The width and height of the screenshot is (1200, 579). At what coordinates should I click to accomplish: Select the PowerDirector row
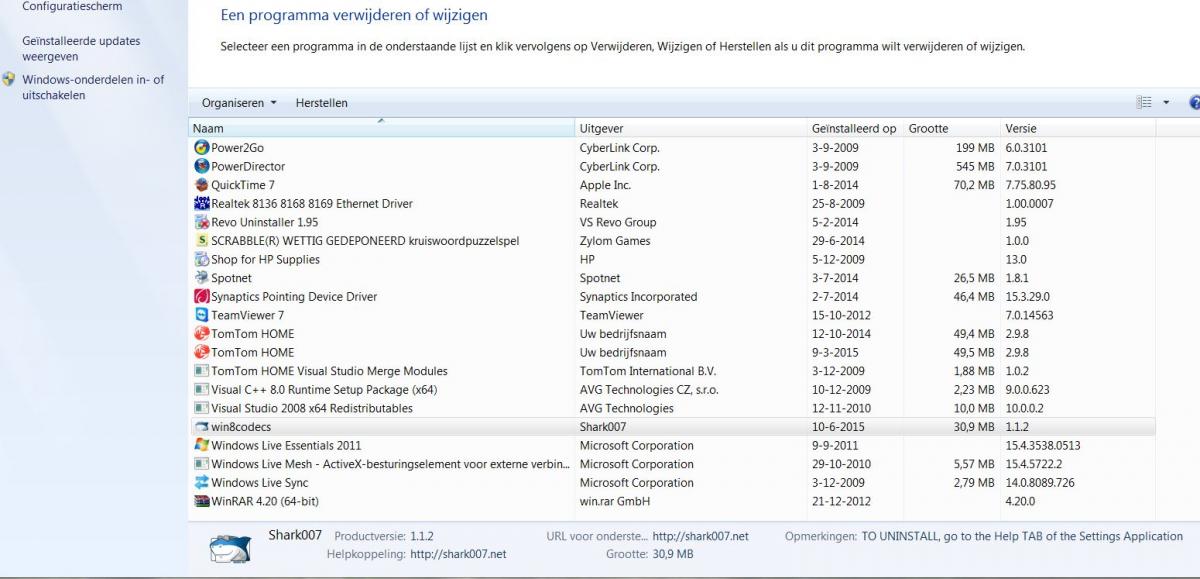tap(671, 166)
